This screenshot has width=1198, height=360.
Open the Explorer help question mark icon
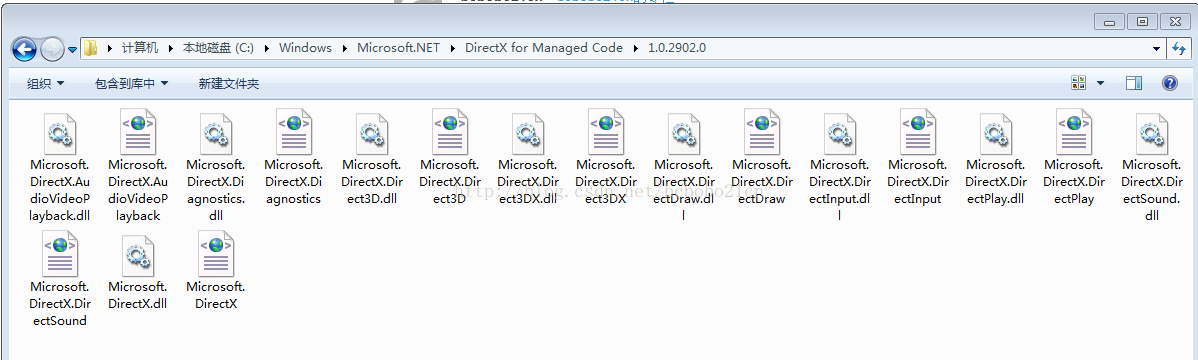click(x=1169, y=83)
